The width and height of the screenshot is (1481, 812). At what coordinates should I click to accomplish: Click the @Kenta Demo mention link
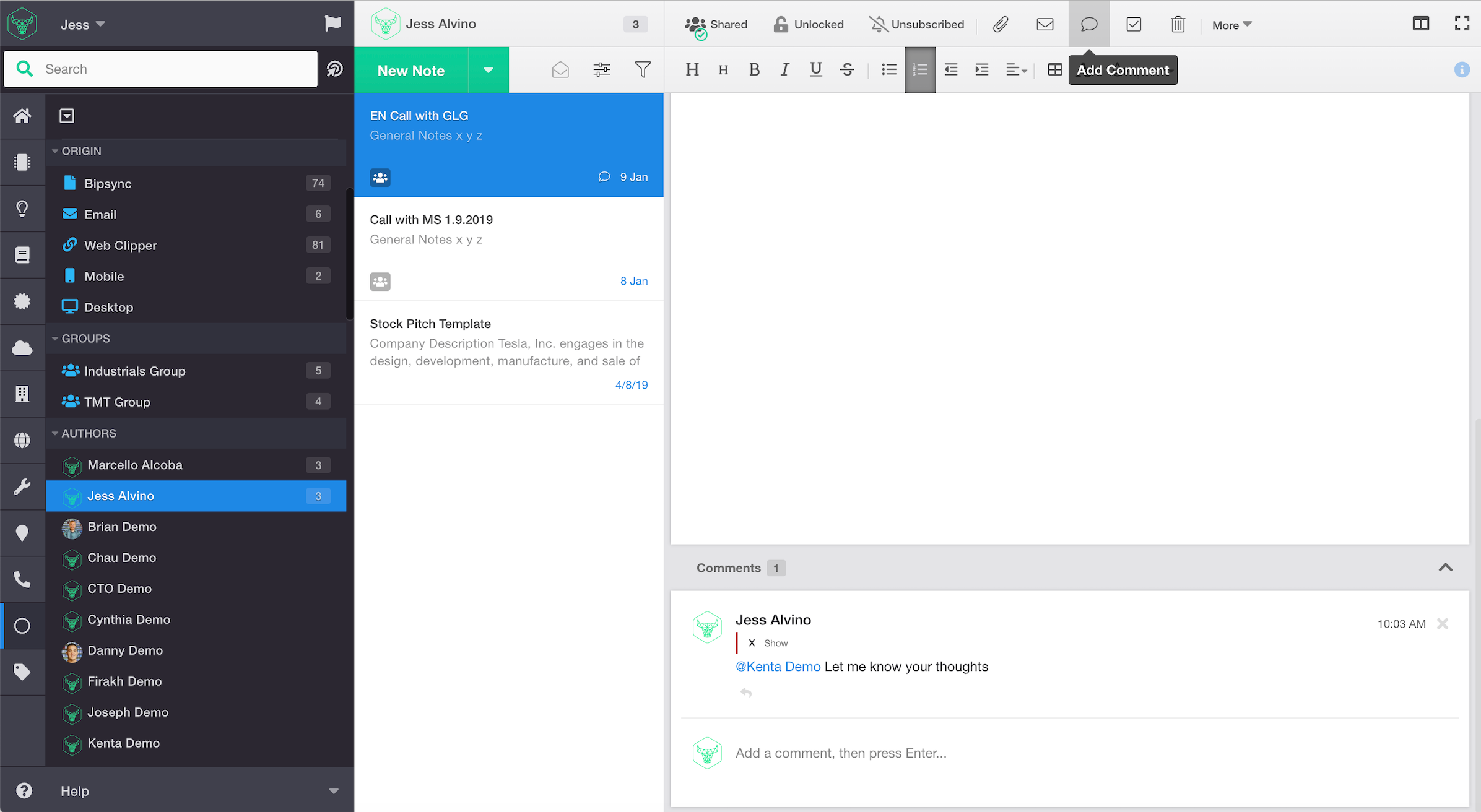pos(778,667)
